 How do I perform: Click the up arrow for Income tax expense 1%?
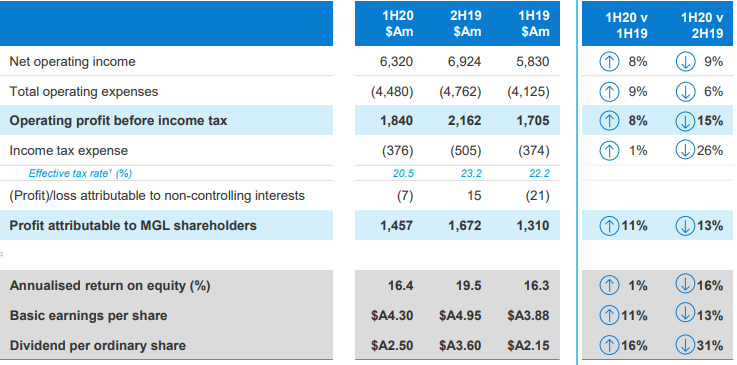click(609, 150)
